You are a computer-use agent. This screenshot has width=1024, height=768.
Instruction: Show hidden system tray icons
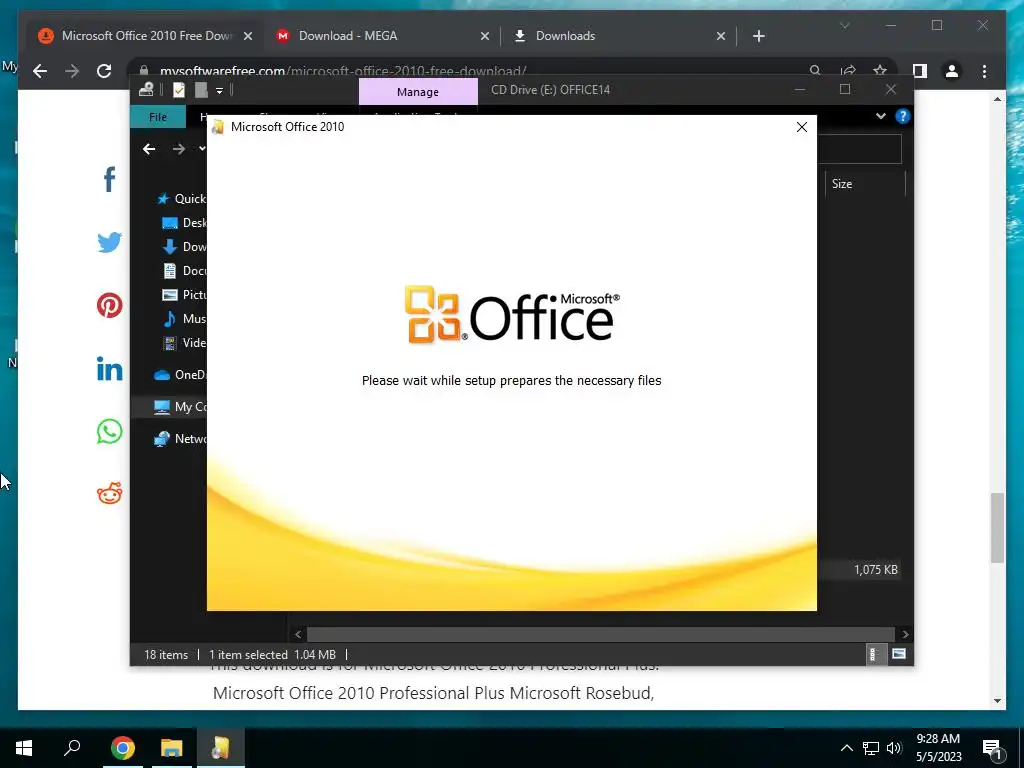846,748
